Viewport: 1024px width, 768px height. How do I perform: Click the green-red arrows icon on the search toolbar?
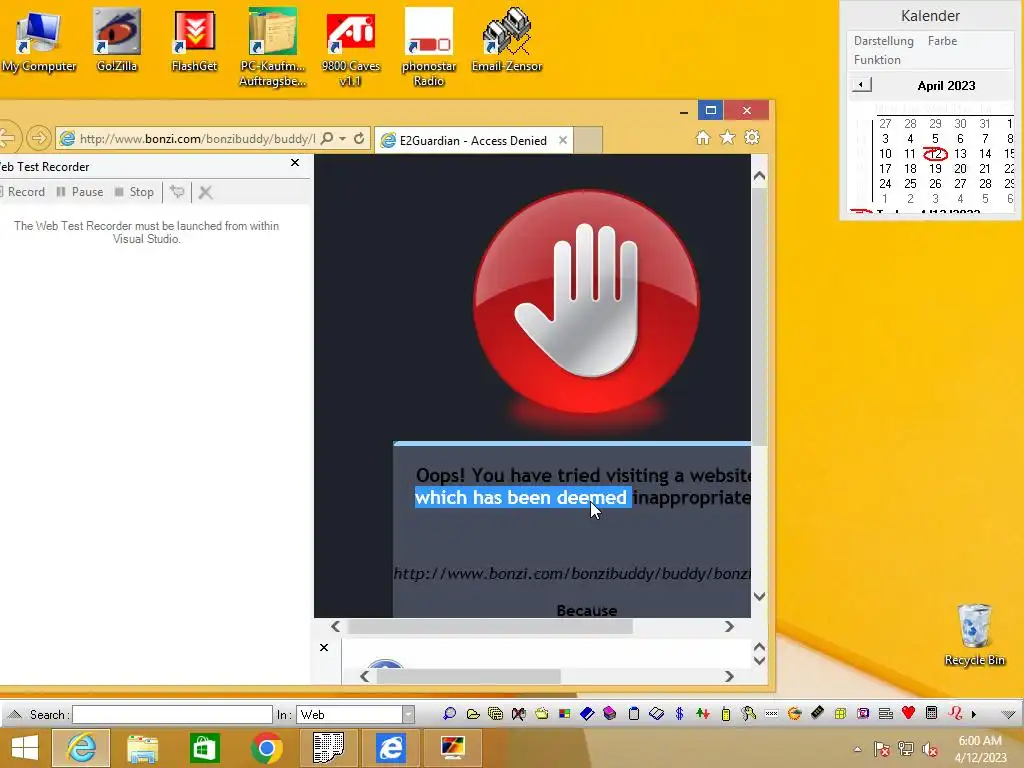pyautogui.click(x=703, y=714)
